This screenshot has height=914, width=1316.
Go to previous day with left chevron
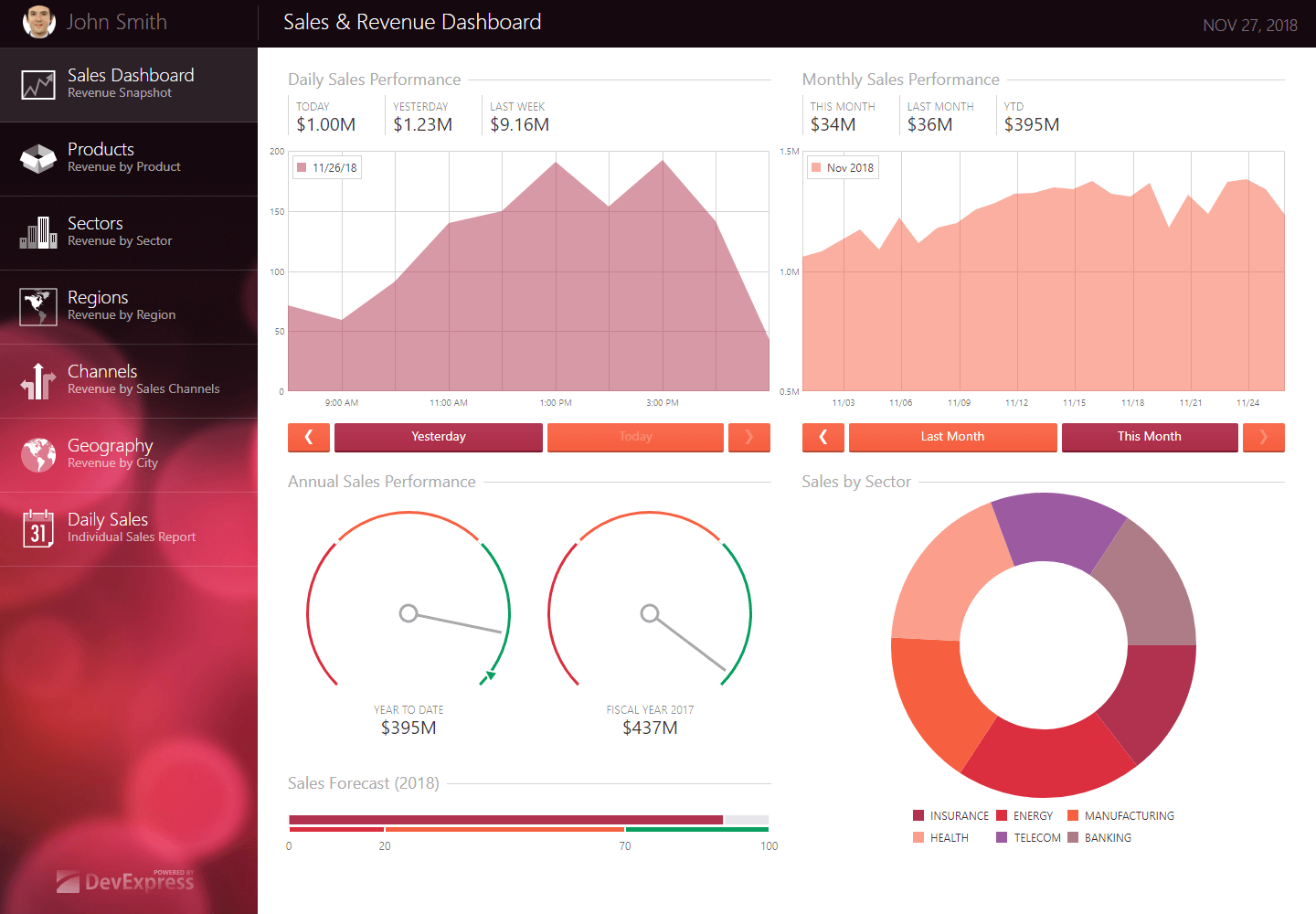click(309, 437)
